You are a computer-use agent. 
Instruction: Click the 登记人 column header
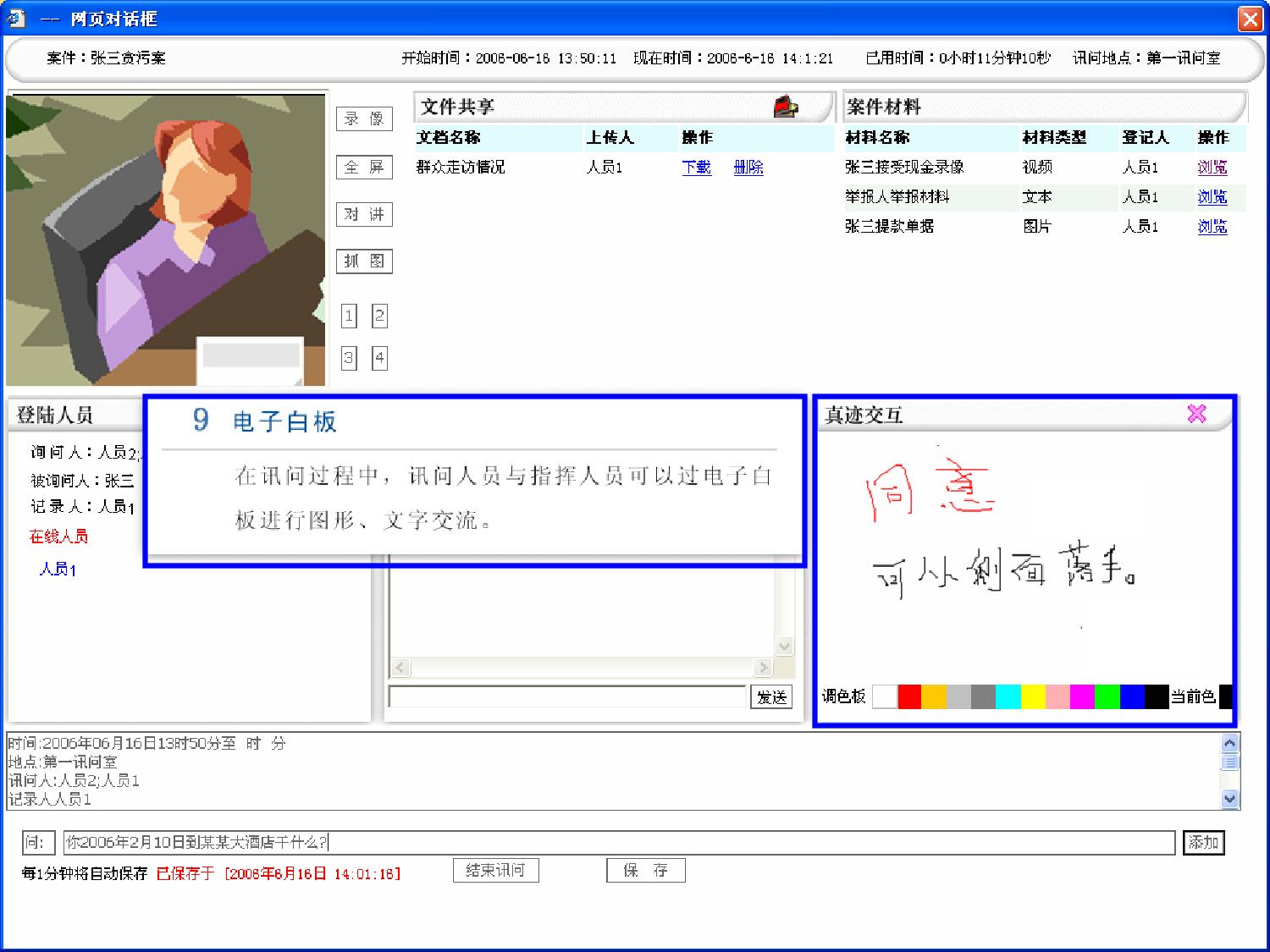pos(1146,137)
